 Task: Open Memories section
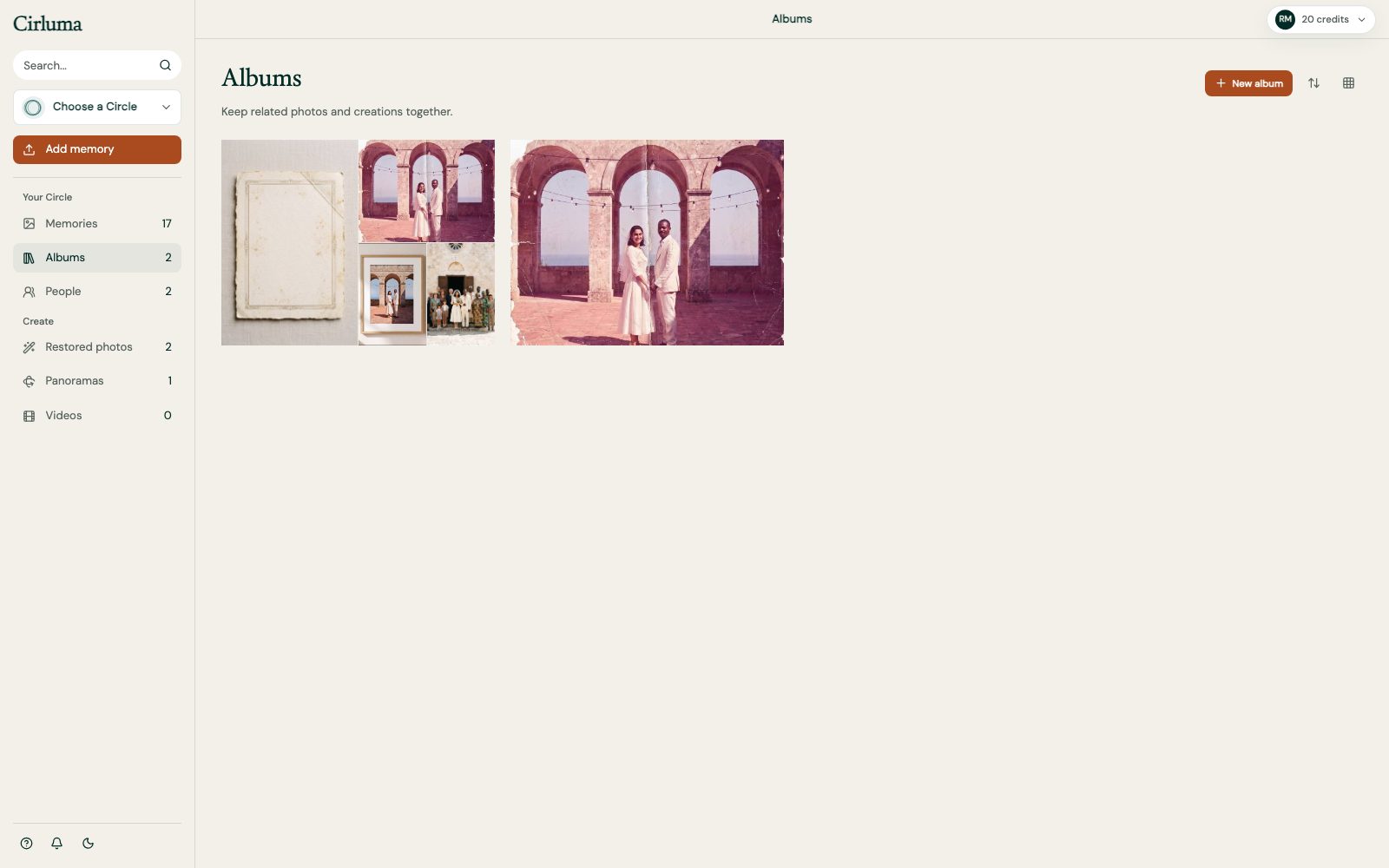pos(97,224)
